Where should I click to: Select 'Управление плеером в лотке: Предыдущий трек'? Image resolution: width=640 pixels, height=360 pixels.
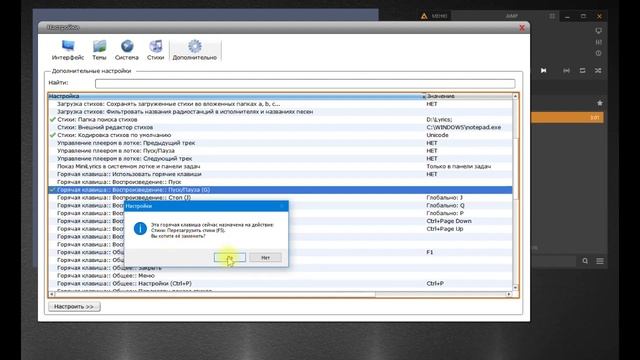[280, 143]
